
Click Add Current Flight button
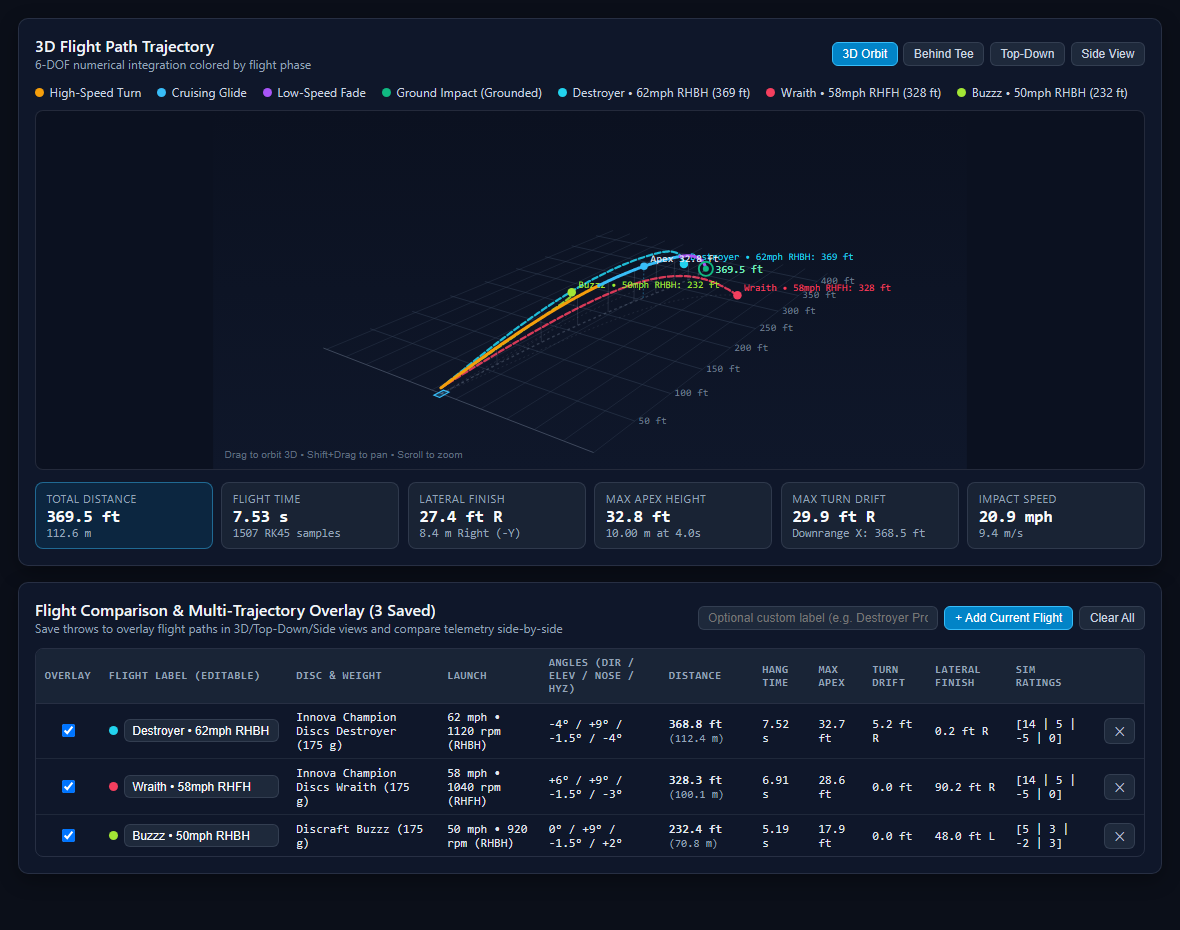(x=1008, y=618)
